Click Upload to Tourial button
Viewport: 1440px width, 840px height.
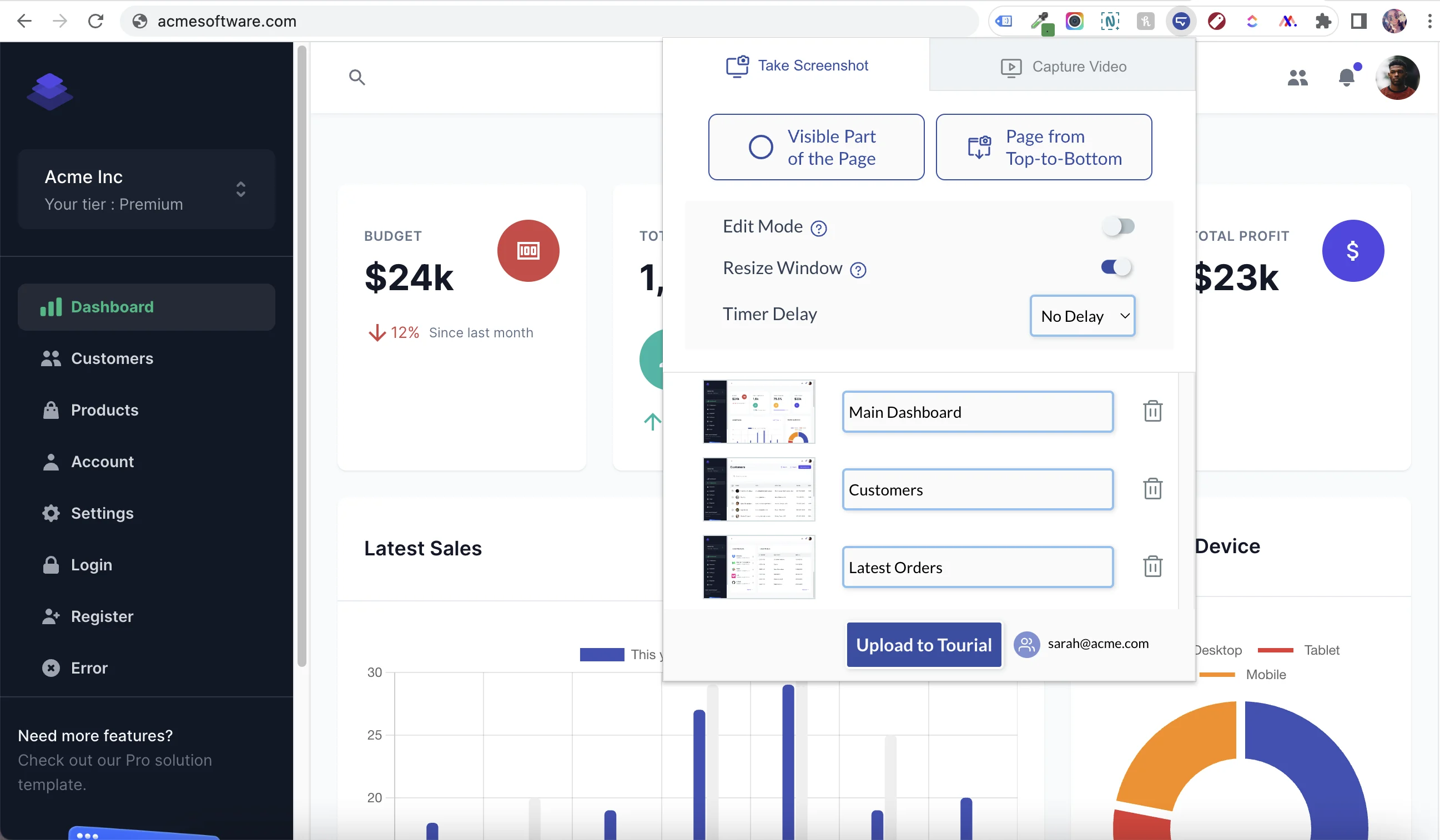(924, 645)
